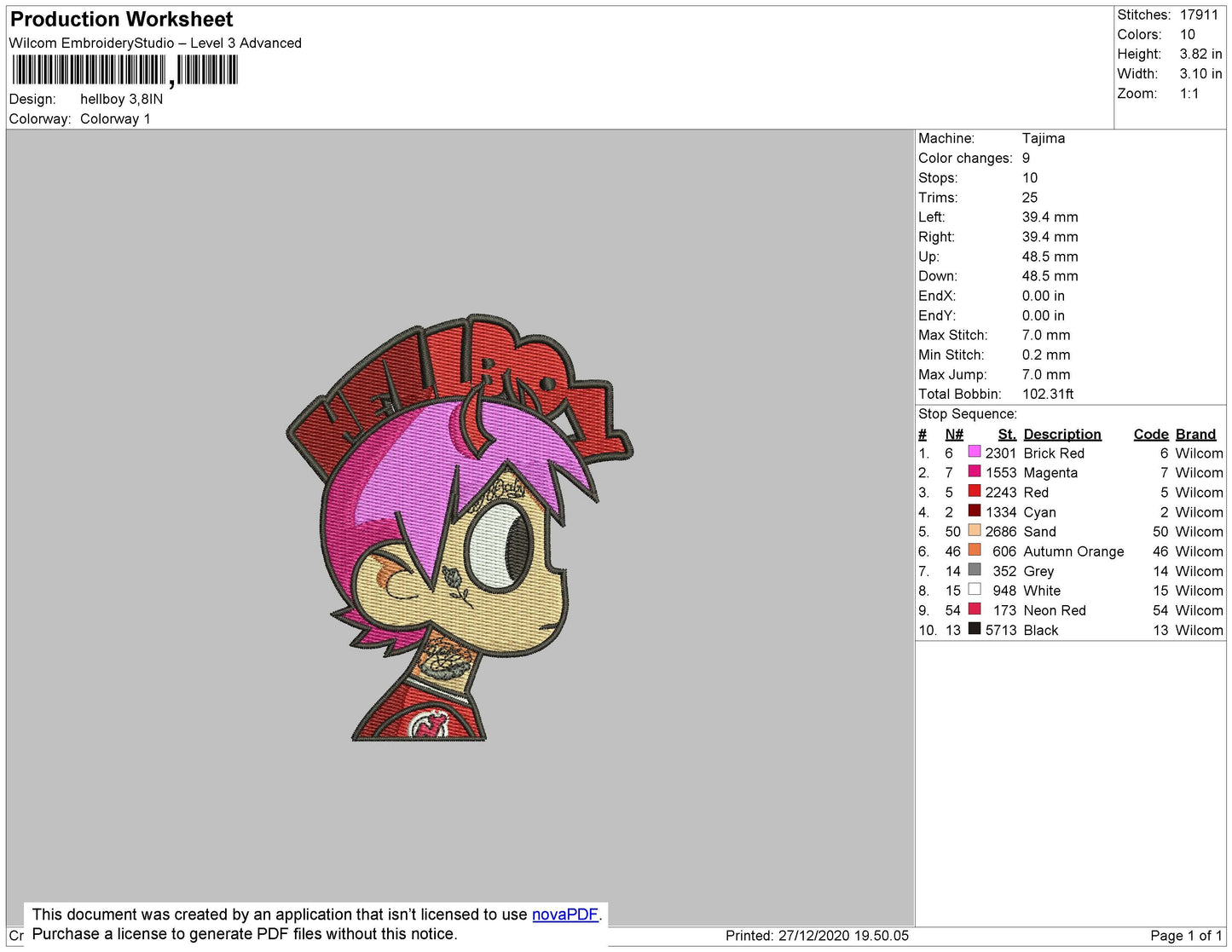The image size is (1232, 952).
Task: Pick the Red thread color swatch
Action: pos(975,491)
